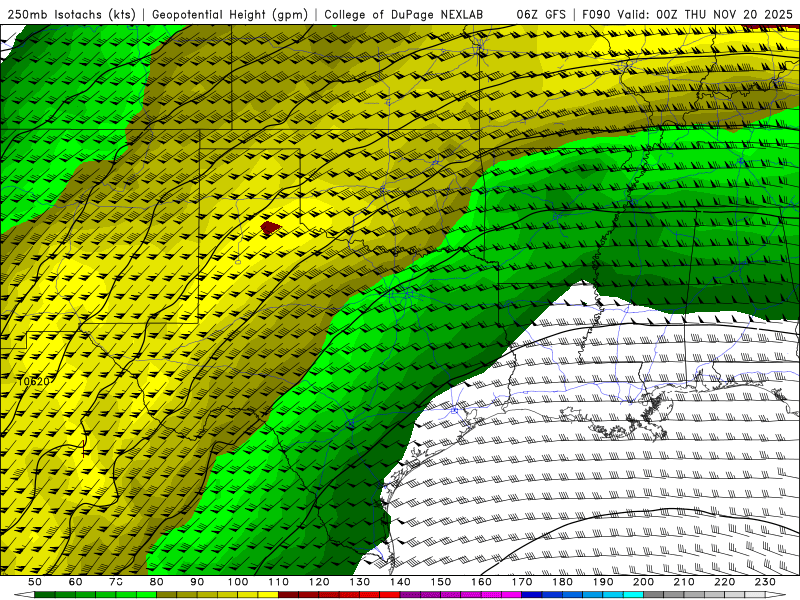Click the legend value 140
The image size is (800, 600).
pos(400,582)
